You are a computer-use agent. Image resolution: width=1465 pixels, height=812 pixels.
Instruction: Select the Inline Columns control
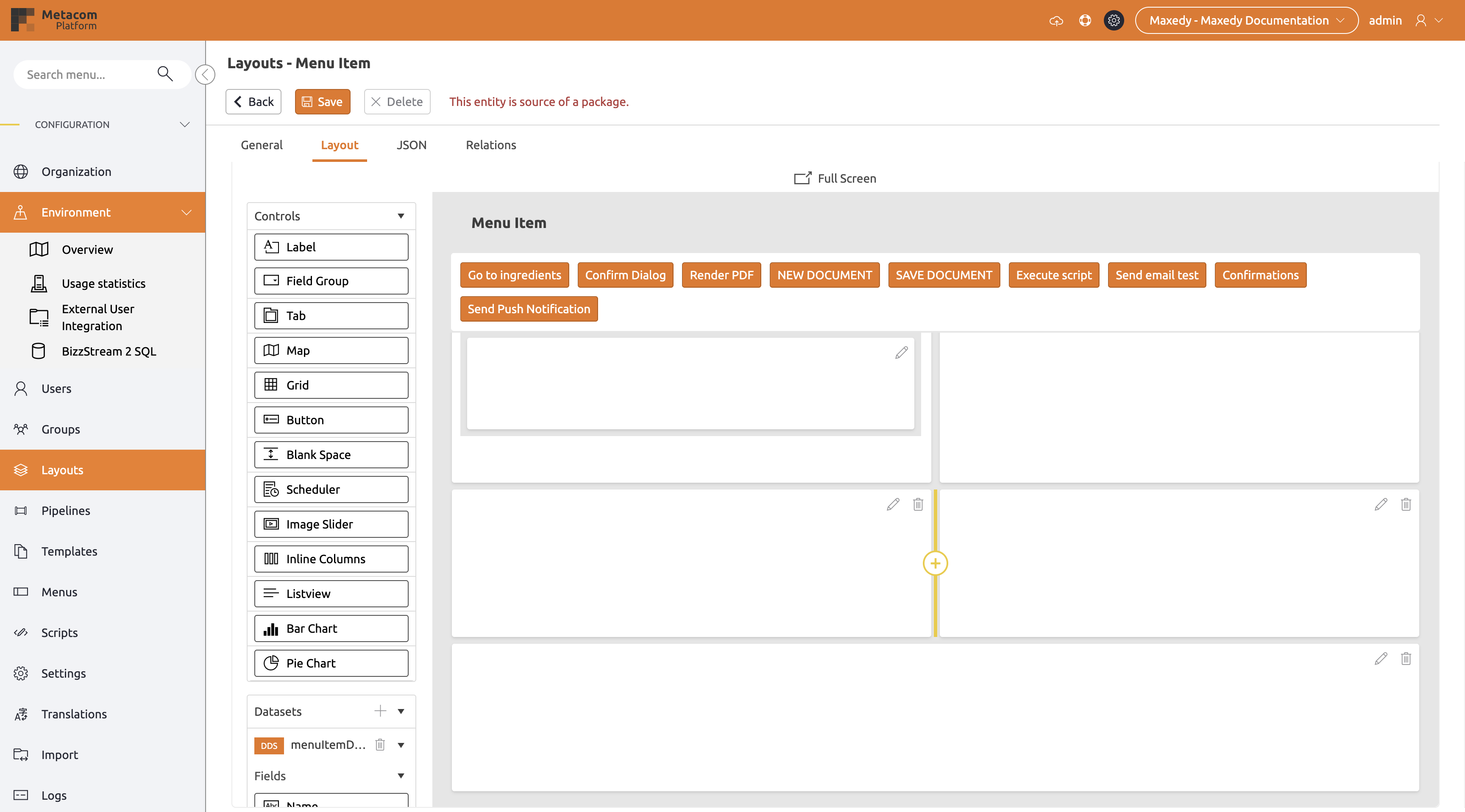(x=331, y=559)
